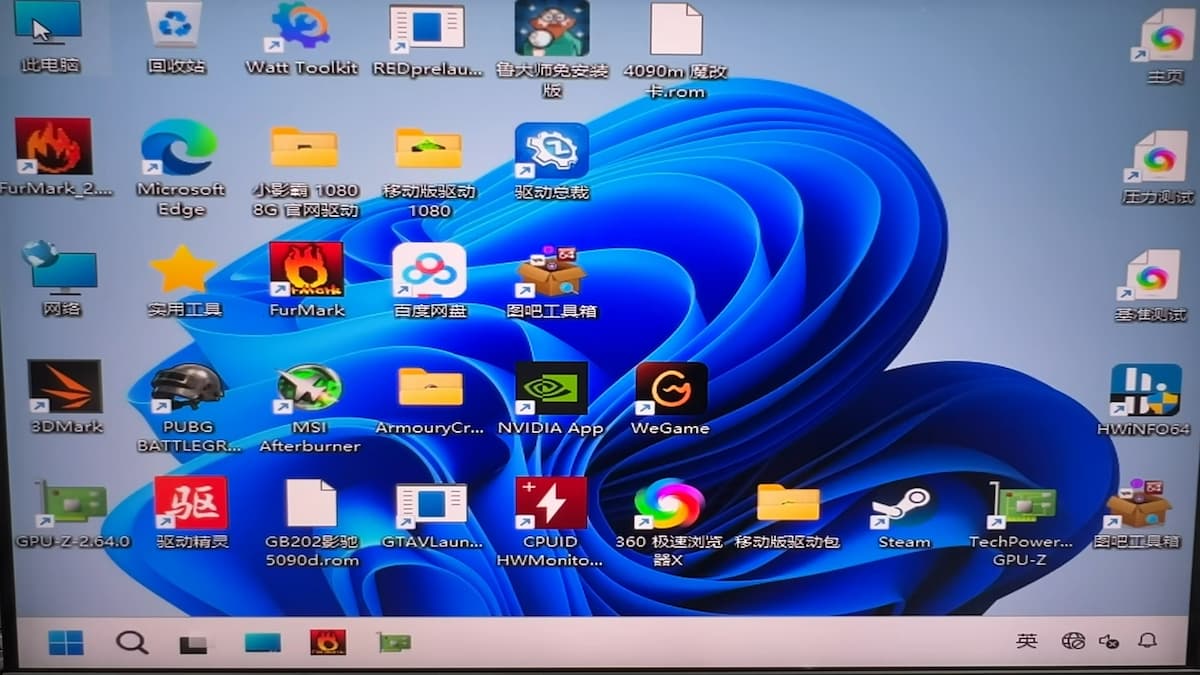The image size is (1200, 675).
Task: Launch Watt Toolkit shortcut
Action: pos(301,38)
